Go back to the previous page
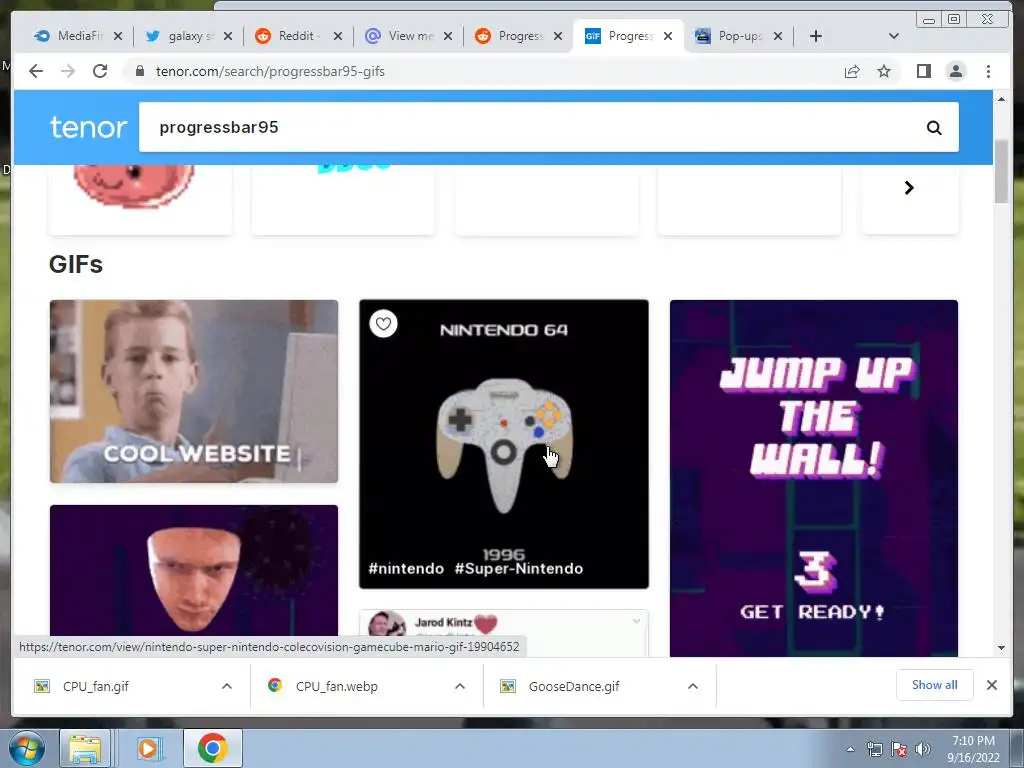The width and height of the screenshot is (1024, 768). (36, 71)
